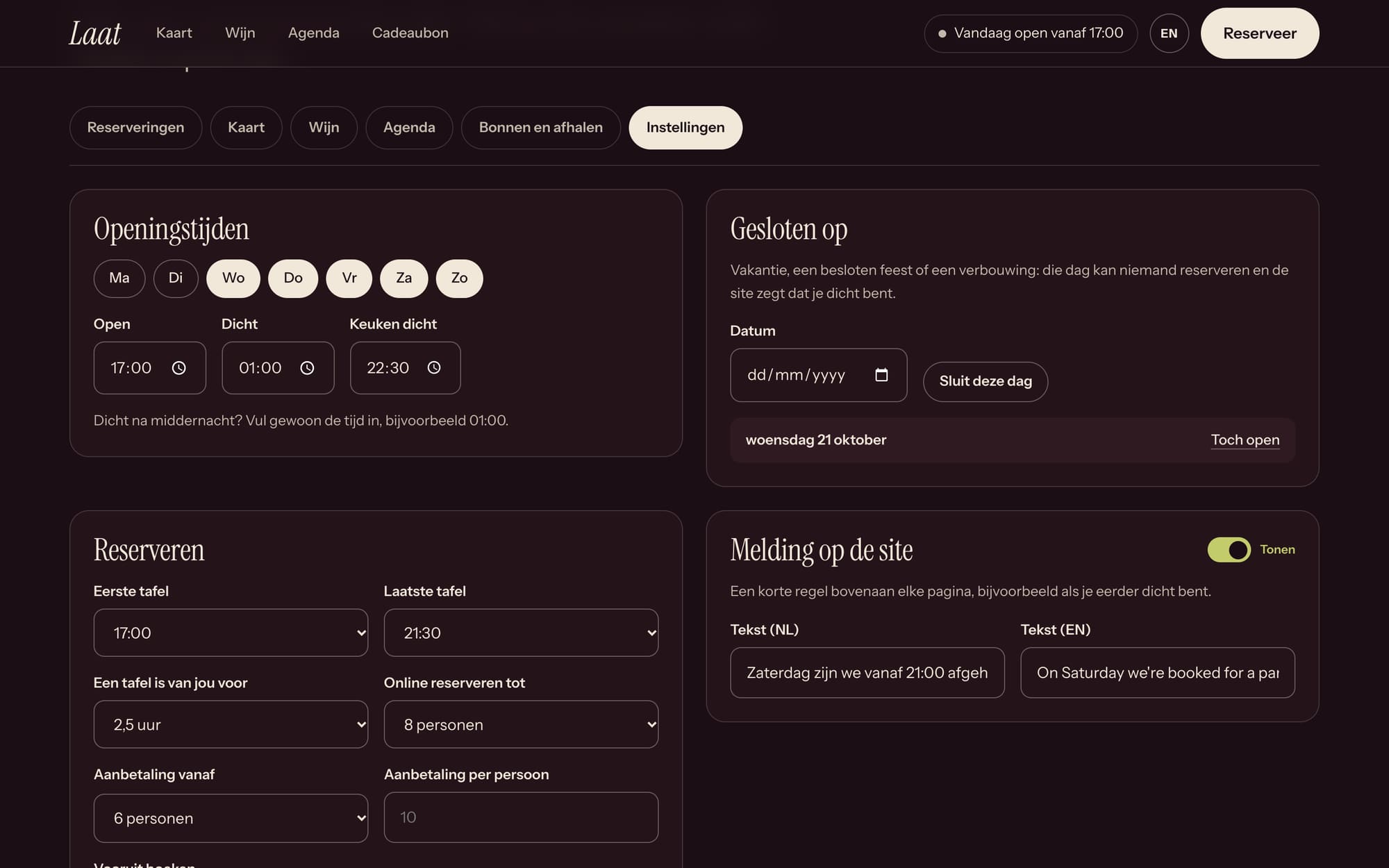Switch to the Reserveringen tab

136,128
